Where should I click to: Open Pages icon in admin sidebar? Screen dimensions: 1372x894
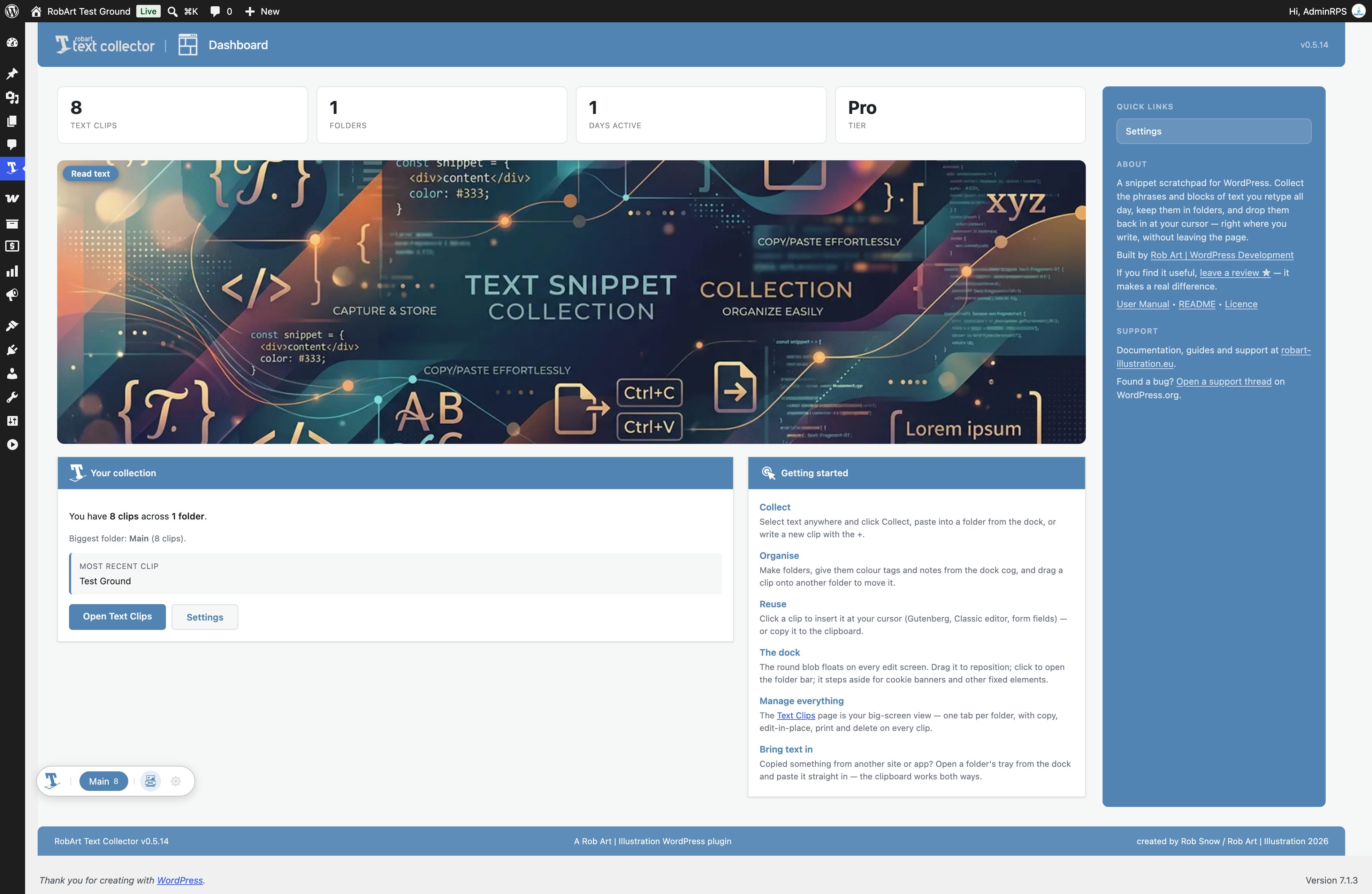coord(12,121)
